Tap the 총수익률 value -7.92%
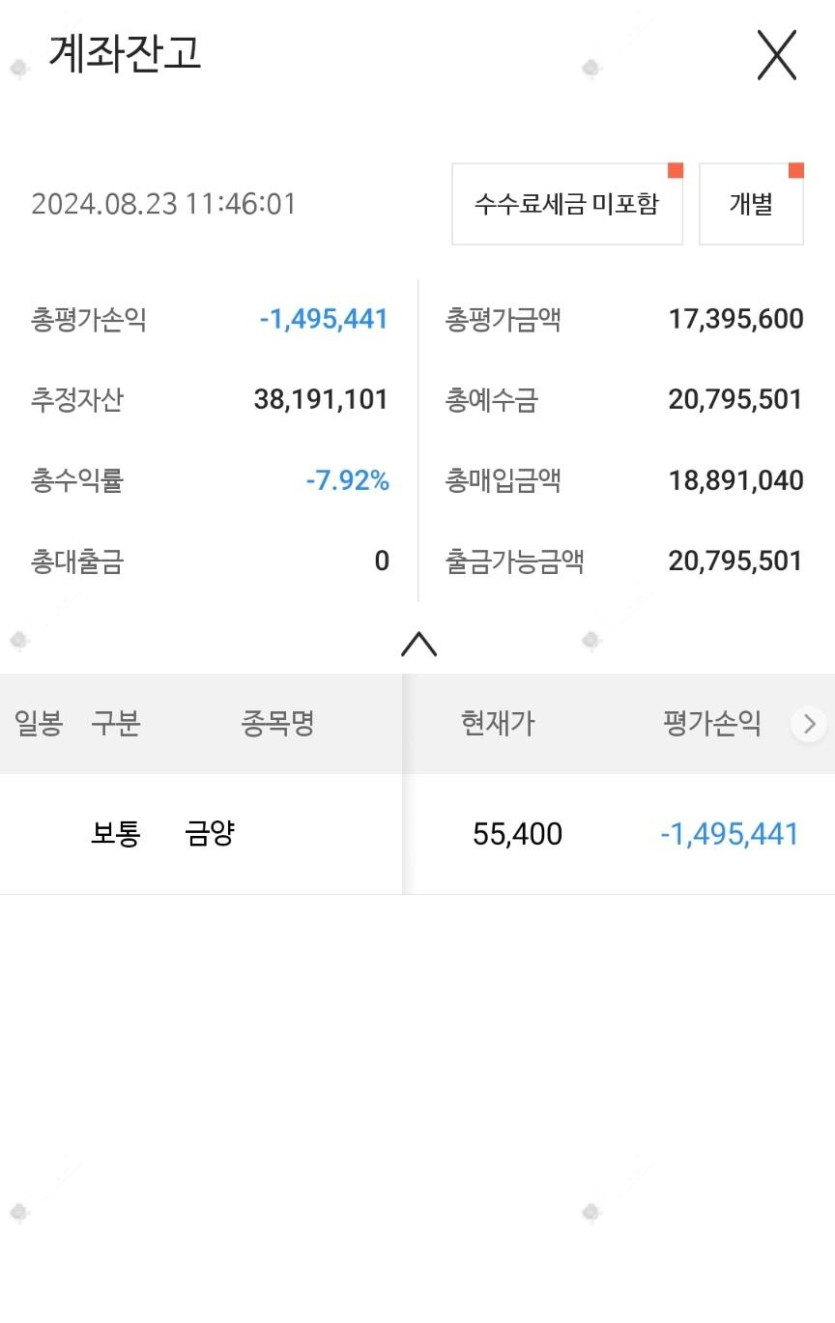835x1323 pixels. click(347, 481)
